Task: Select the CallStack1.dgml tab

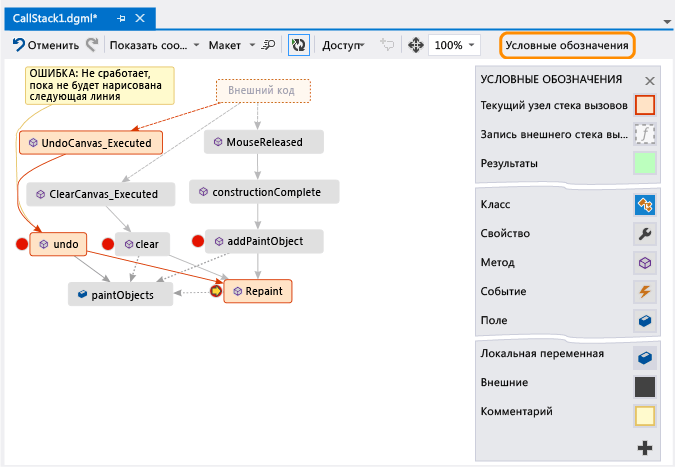Action: click(x=55, y=18)
